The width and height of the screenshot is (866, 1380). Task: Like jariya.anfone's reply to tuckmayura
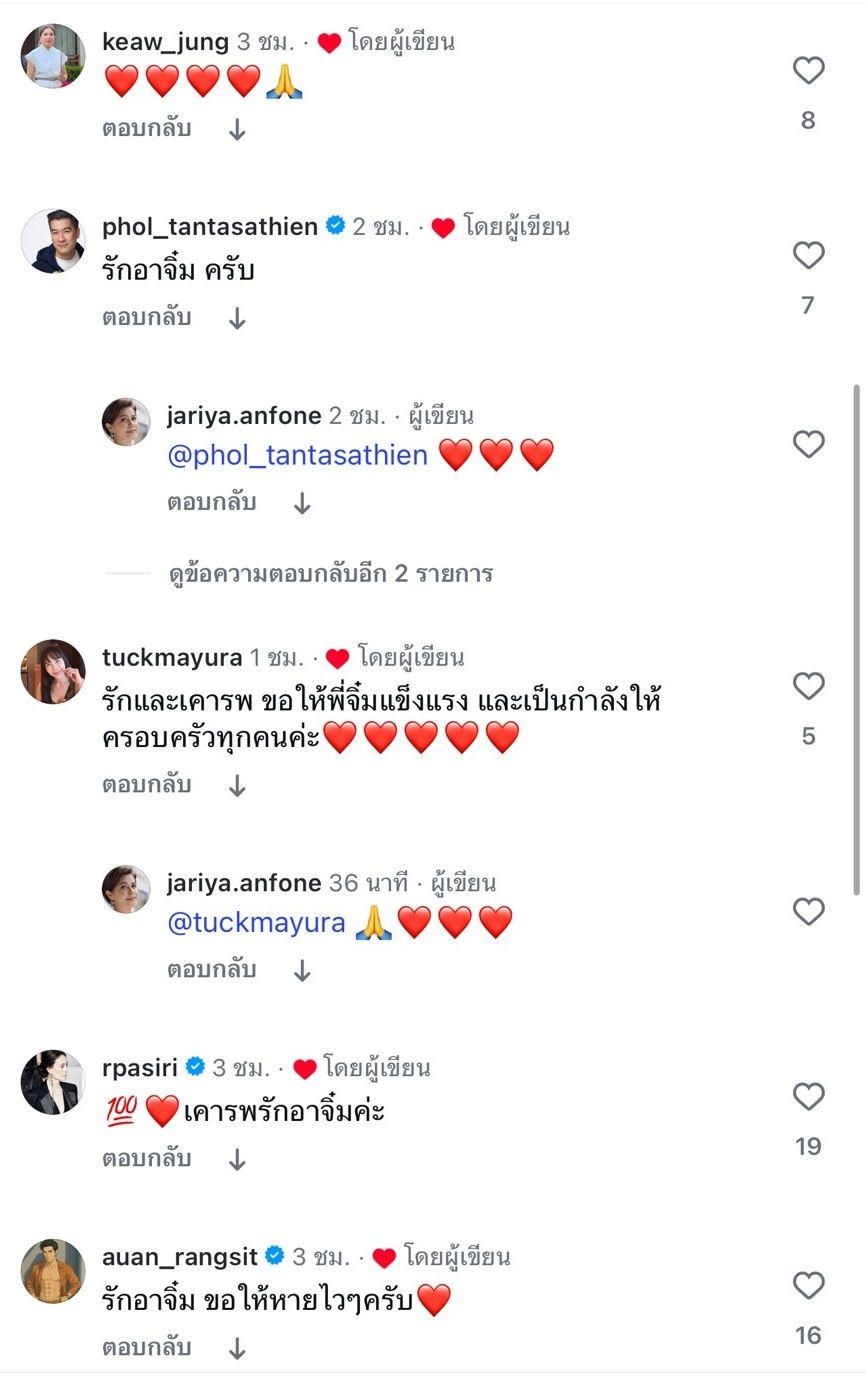coord(808,912)
